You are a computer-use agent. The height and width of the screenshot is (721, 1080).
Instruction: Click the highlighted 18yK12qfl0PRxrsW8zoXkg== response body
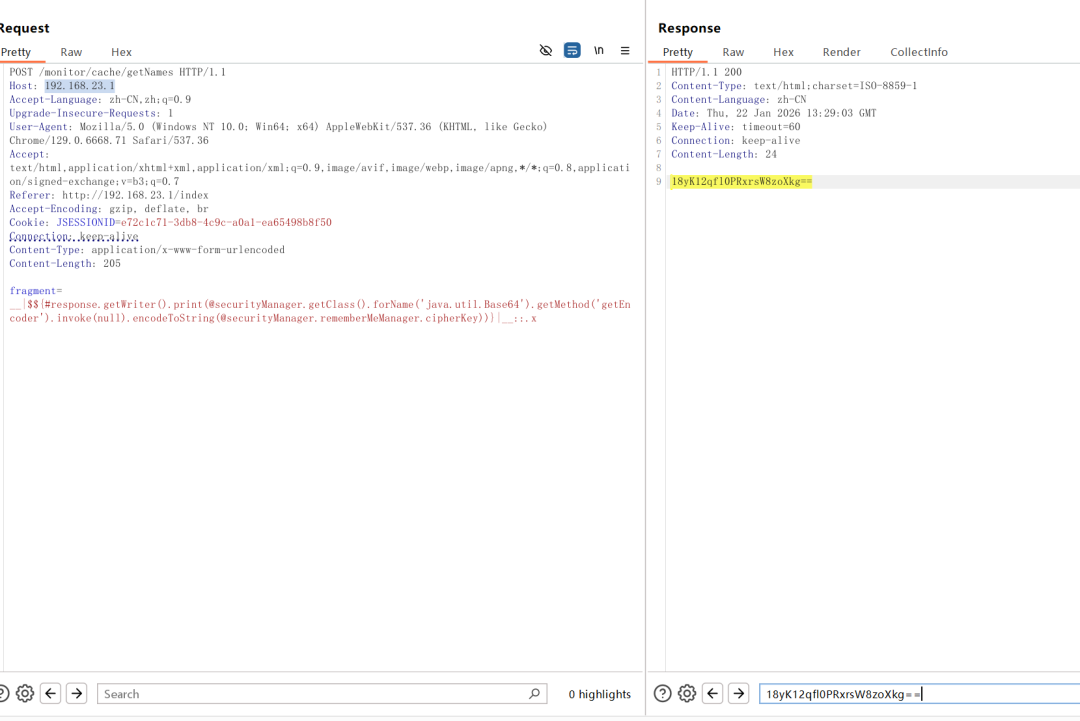(x=742, y=182)
